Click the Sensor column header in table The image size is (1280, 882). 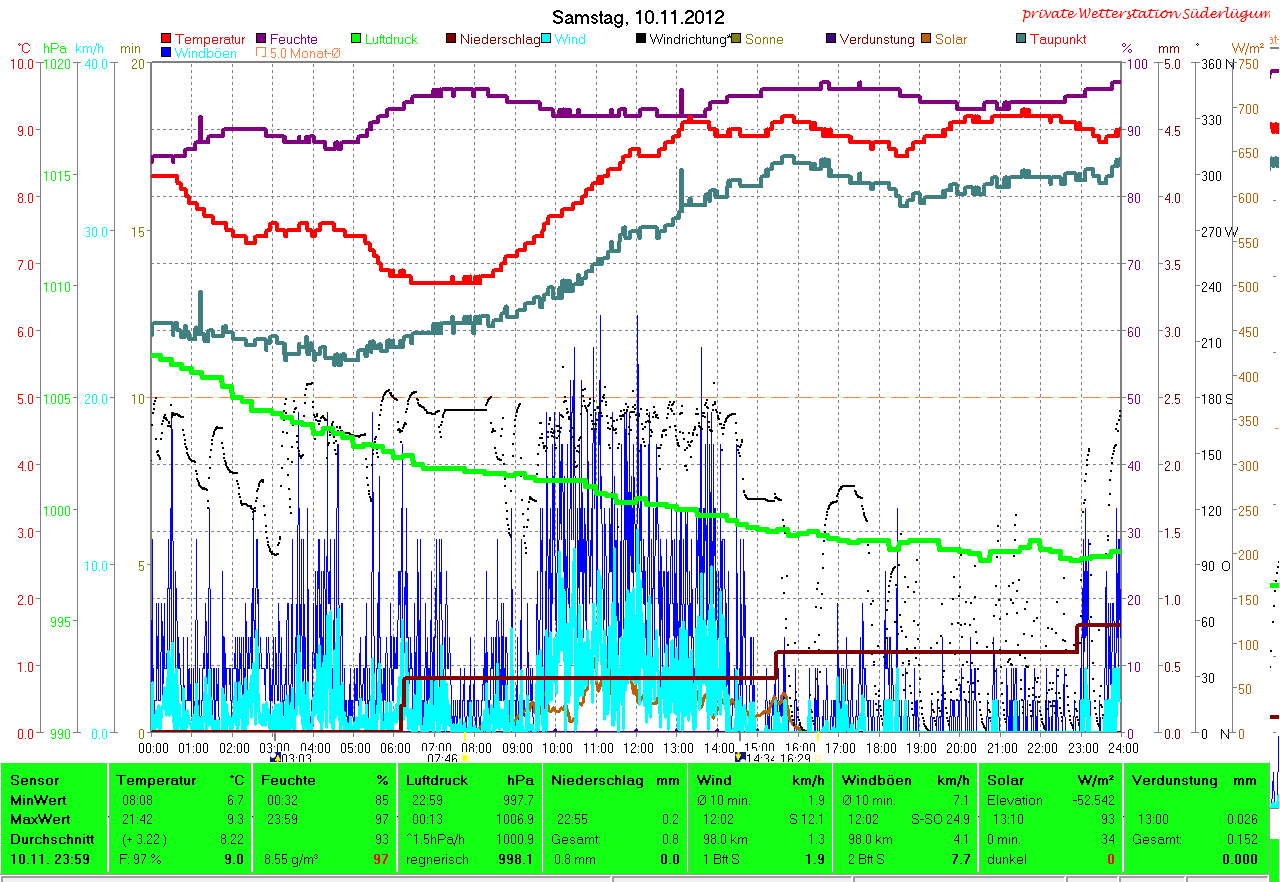tap(35, 780)
